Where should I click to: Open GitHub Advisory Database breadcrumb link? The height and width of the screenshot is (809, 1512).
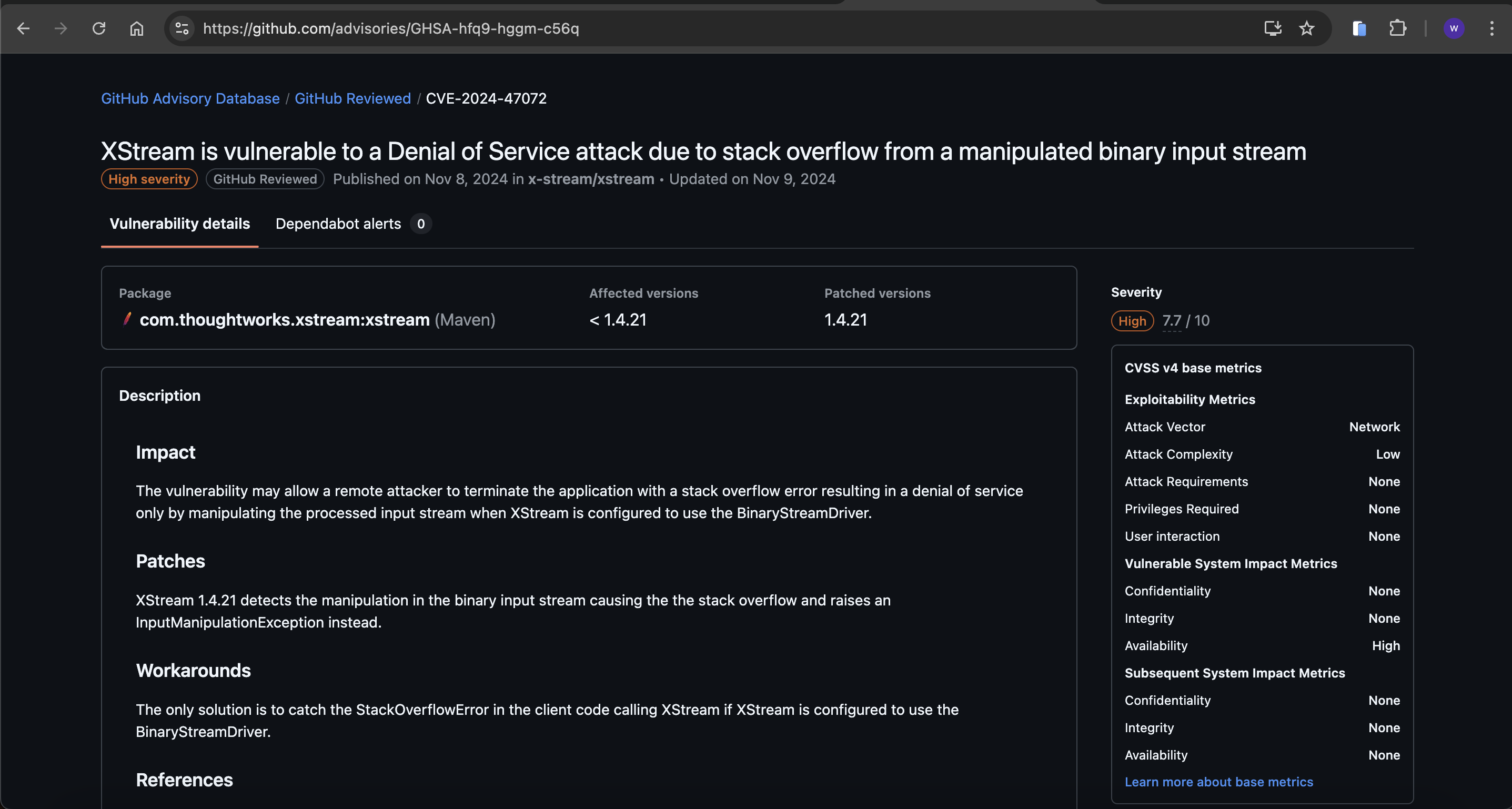point(190,98)
